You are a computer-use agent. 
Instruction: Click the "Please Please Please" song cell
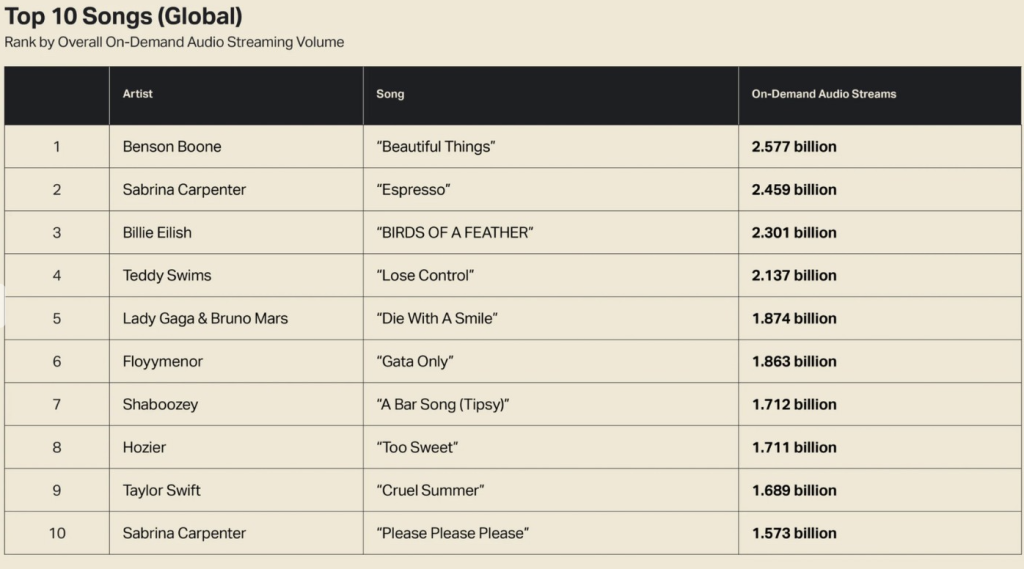tap(452, 534)
